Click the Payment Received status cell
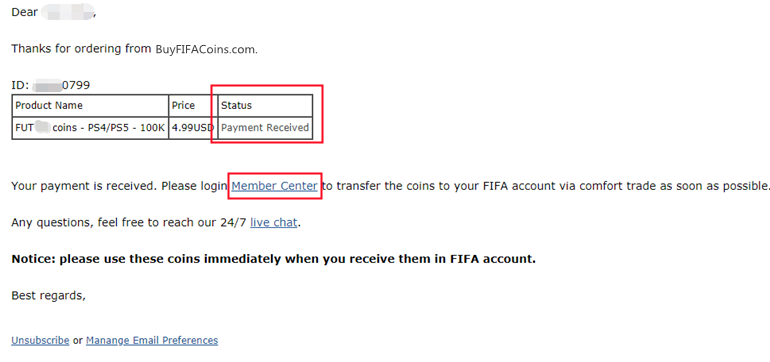Viewport: 770px width, 362px height. pos(265,128)
